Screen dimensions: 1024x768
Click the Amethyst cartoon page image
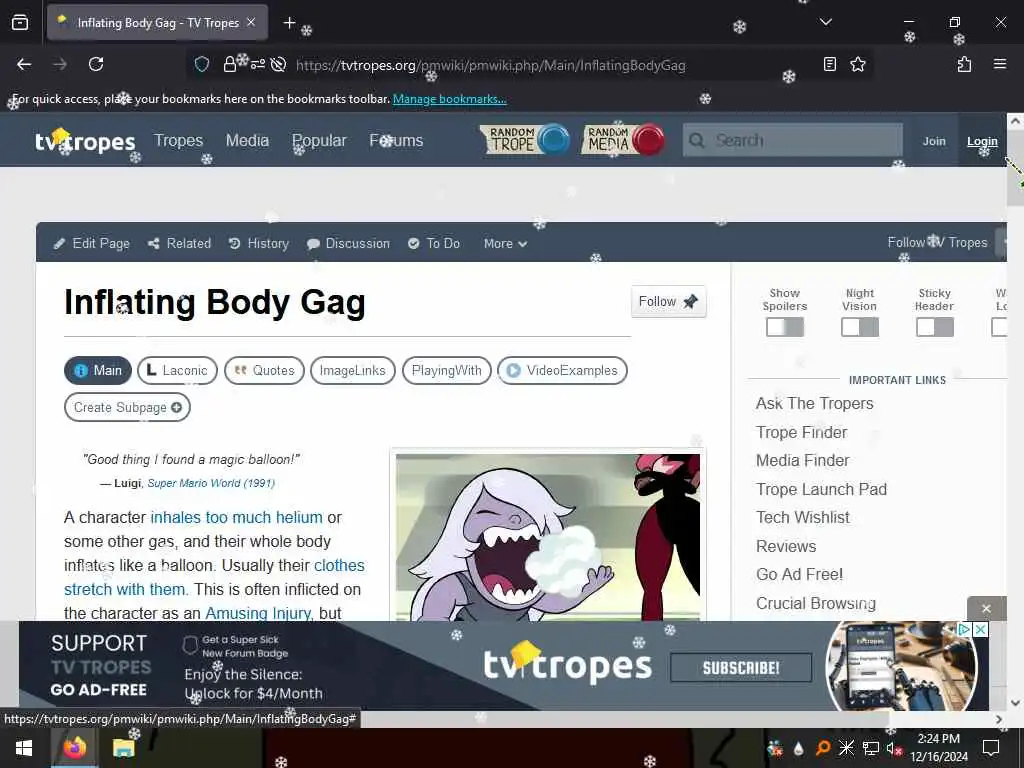click(547, 537)
